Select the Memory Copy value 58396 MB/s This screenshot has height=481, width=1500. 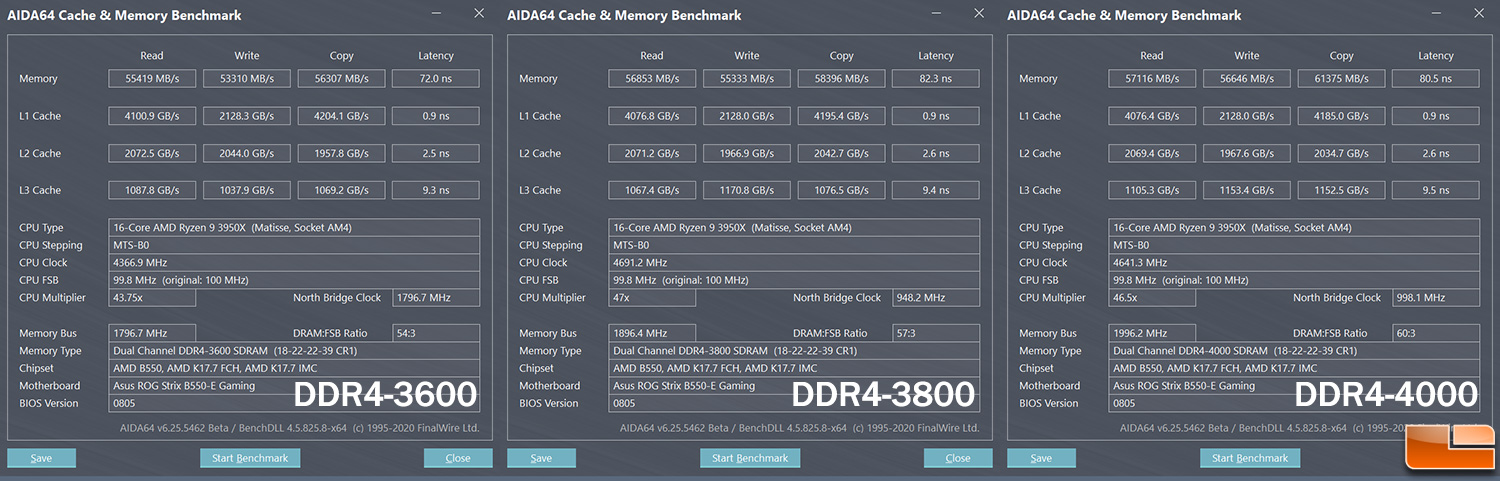tap(841, 78)
